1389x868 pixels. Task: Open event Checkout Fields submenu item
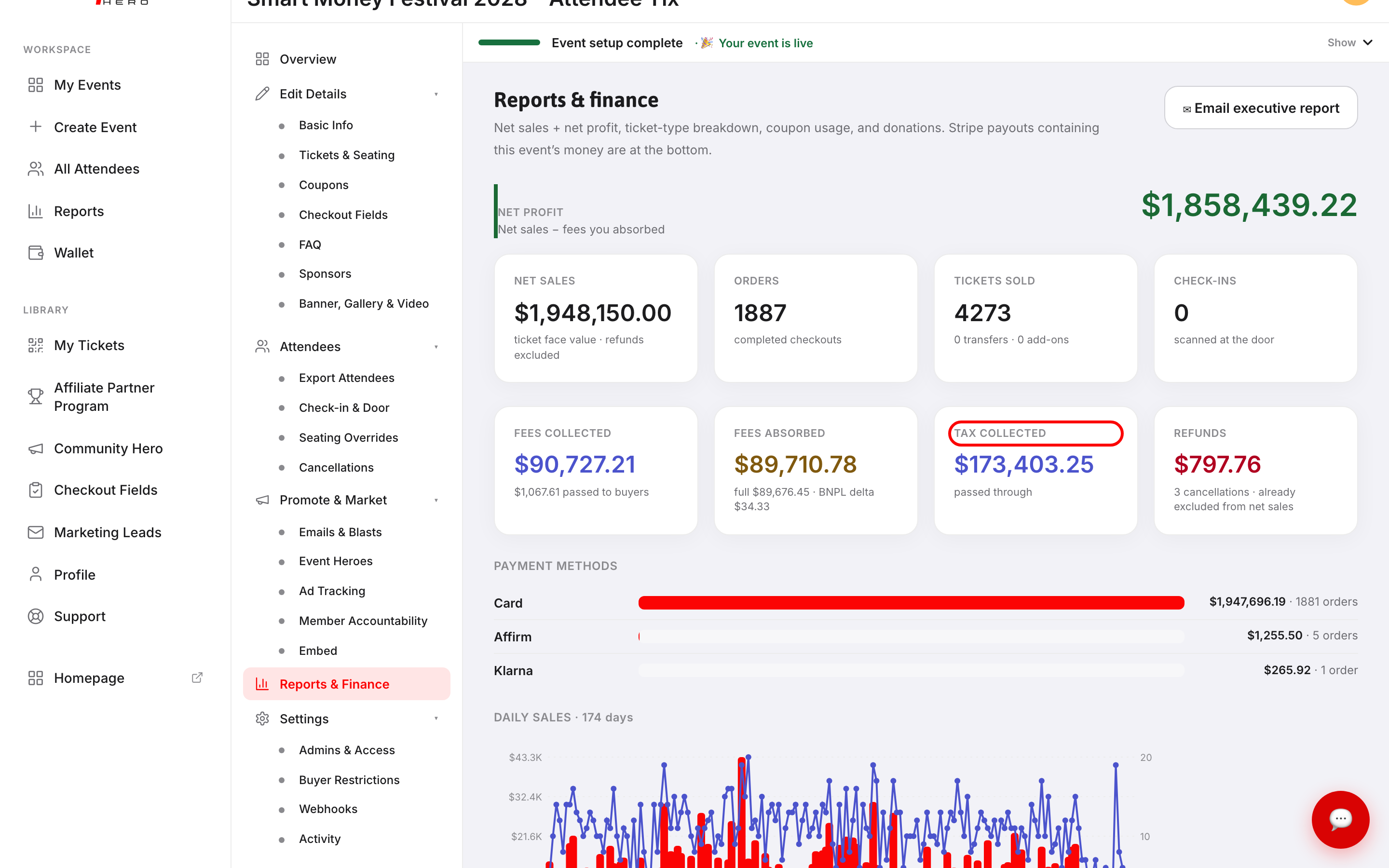[343, 215]
